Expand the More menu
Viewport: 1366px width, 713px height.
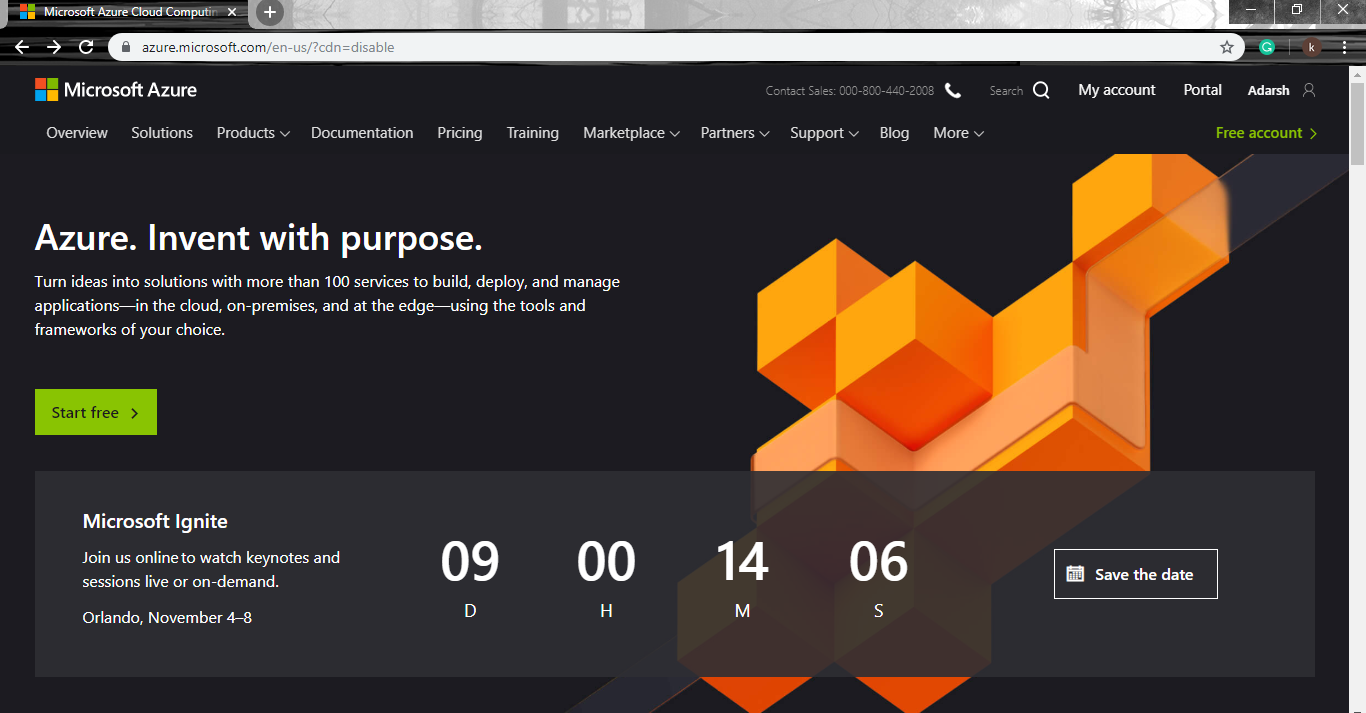pos(958,133)
